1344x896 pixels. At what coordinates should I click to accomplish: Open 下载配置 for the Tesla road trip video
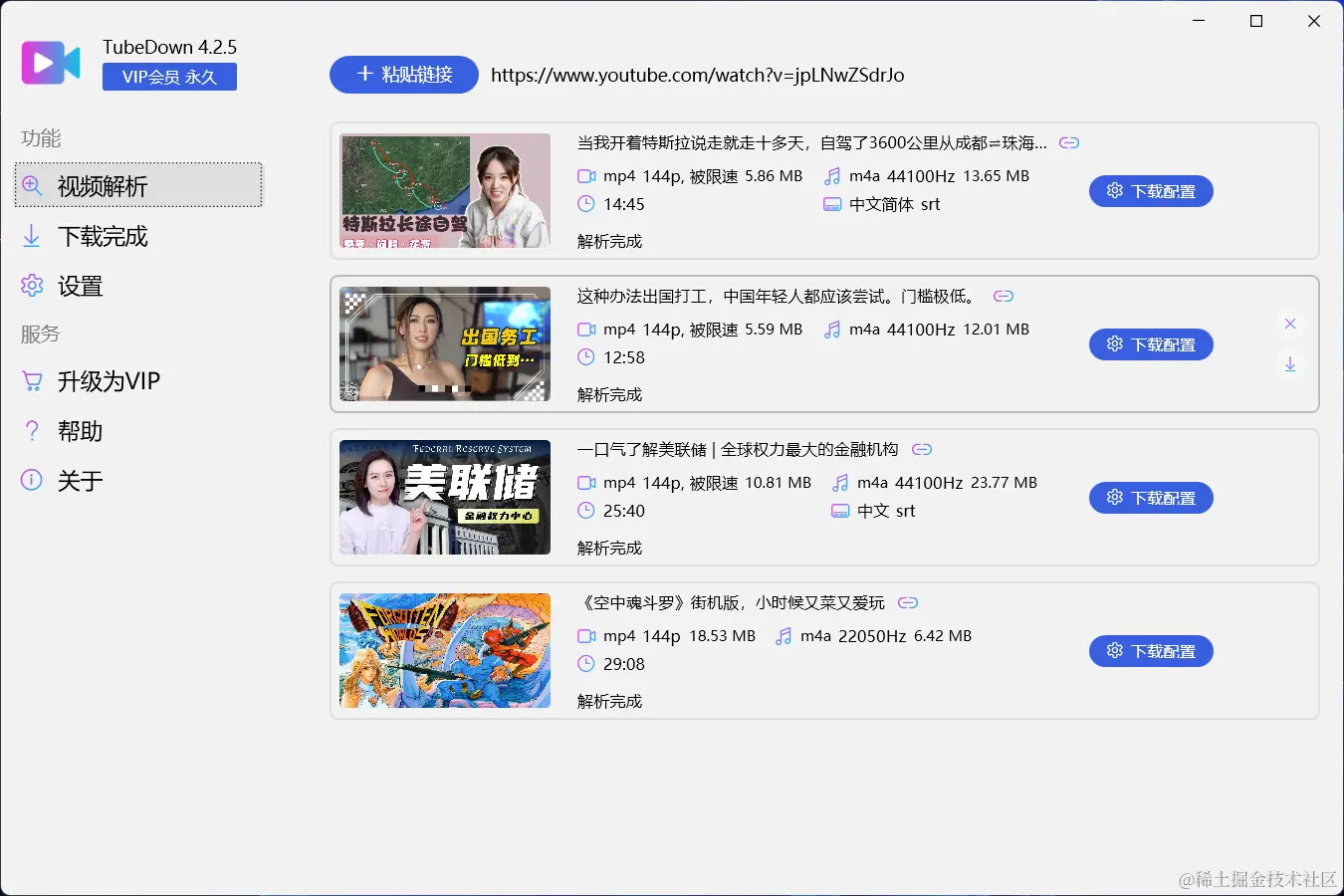(x=1151, y=191)
